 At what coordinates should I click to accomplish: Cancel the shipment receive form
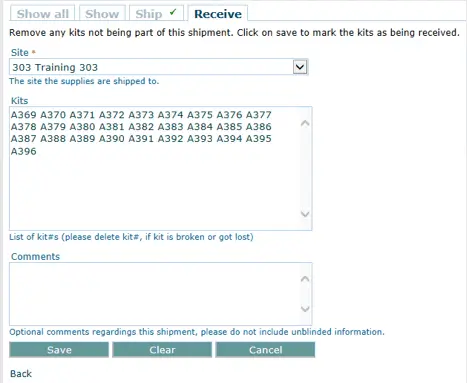point(265,350)
